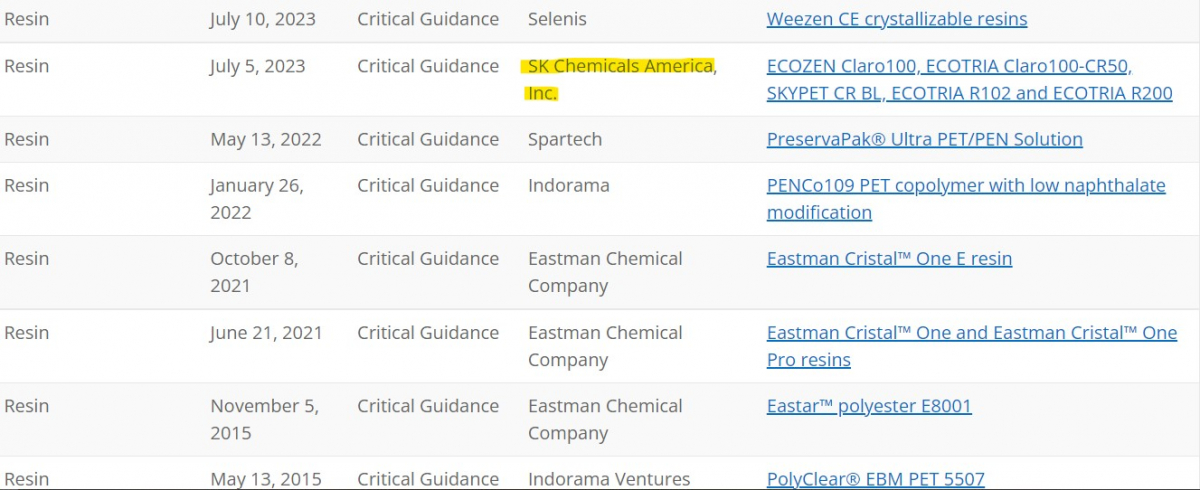Open the Weezen CE crystallizable resins link
This screenshot has height=490, width=1200.
point(896,19)
